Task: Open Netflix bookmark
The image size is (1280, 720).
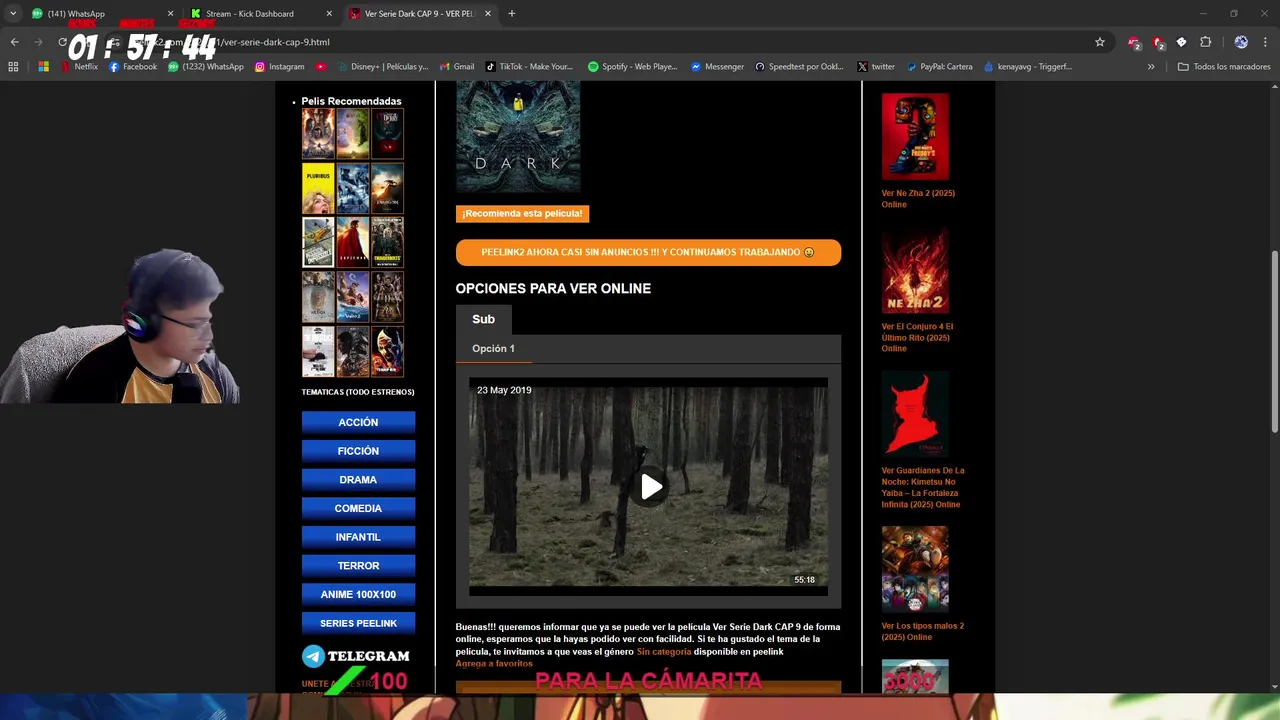Action: coord(80,67)
